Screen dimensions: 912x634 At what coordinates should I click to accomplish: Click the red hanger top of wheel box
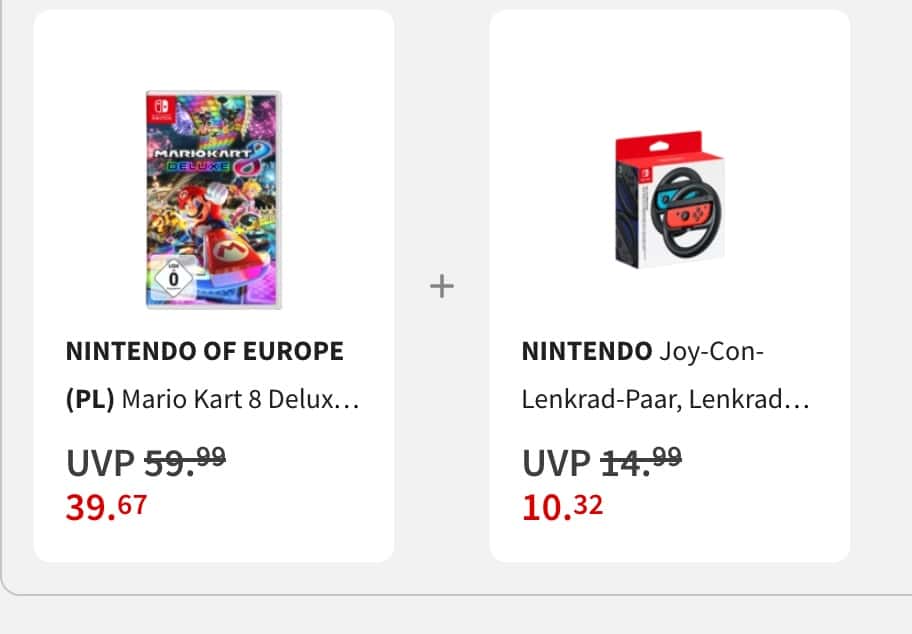click(659, 145)
